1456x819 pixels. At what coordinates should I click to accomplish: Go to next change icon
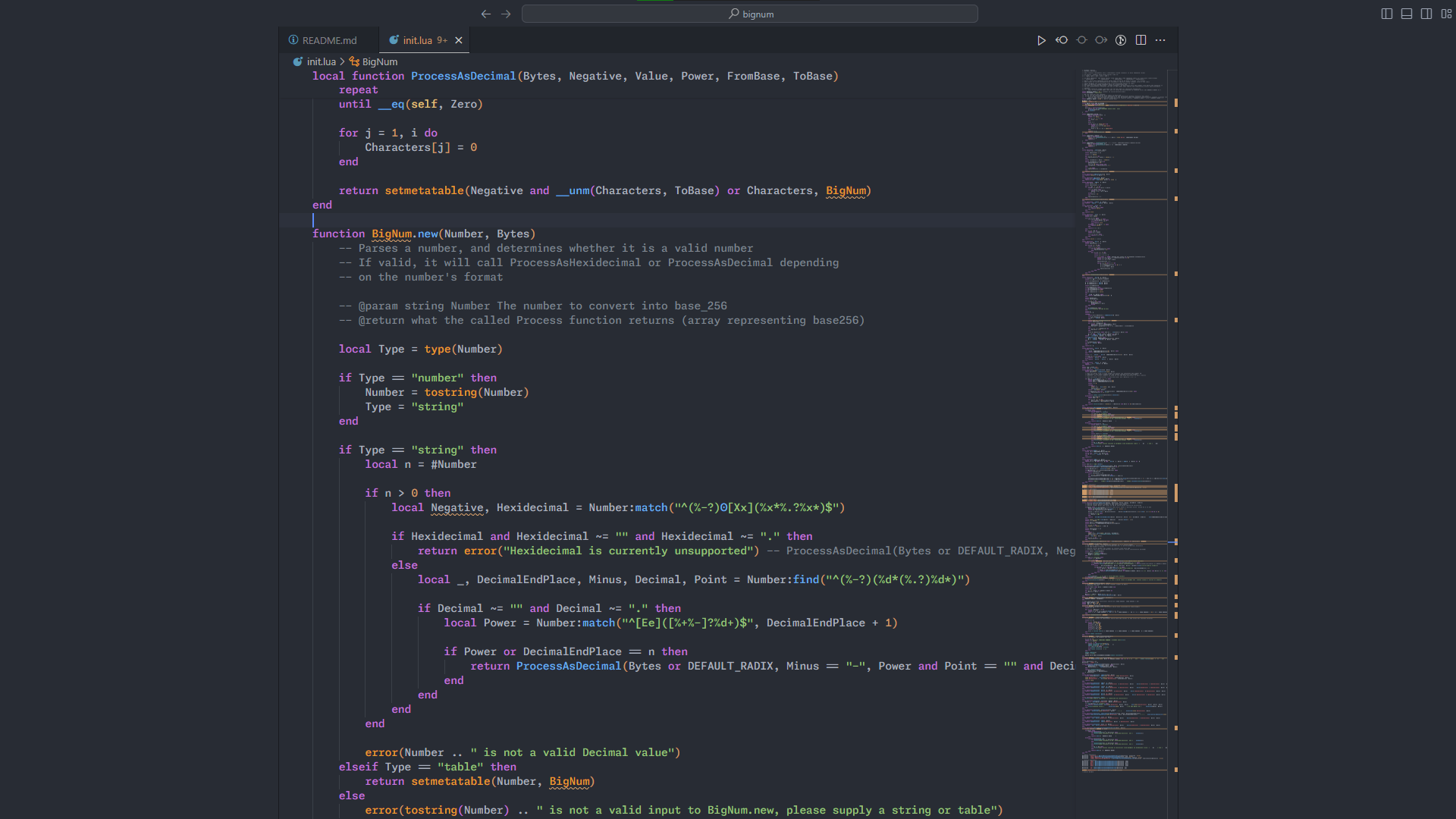coord(1101,40)
